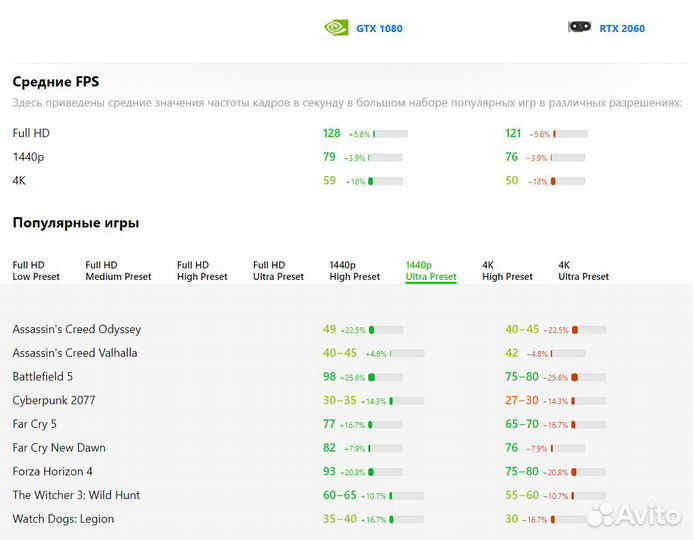
Task: Click GTX 1080 Battlefield 5 progress bar
Action: pos(385,377)
